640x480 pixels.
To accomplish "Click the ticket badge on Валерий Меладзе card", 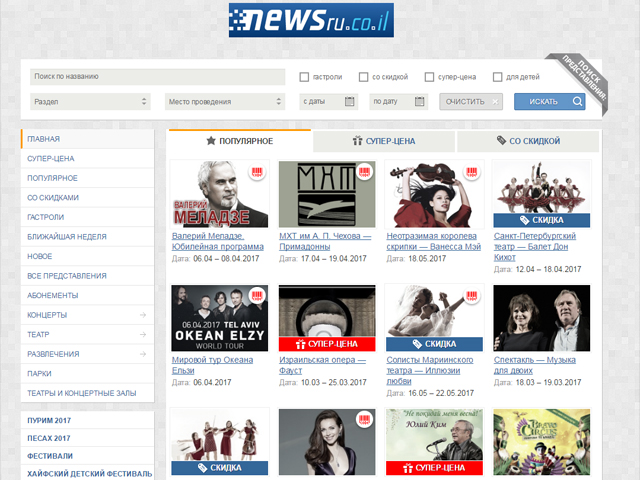I will [257, 172].
